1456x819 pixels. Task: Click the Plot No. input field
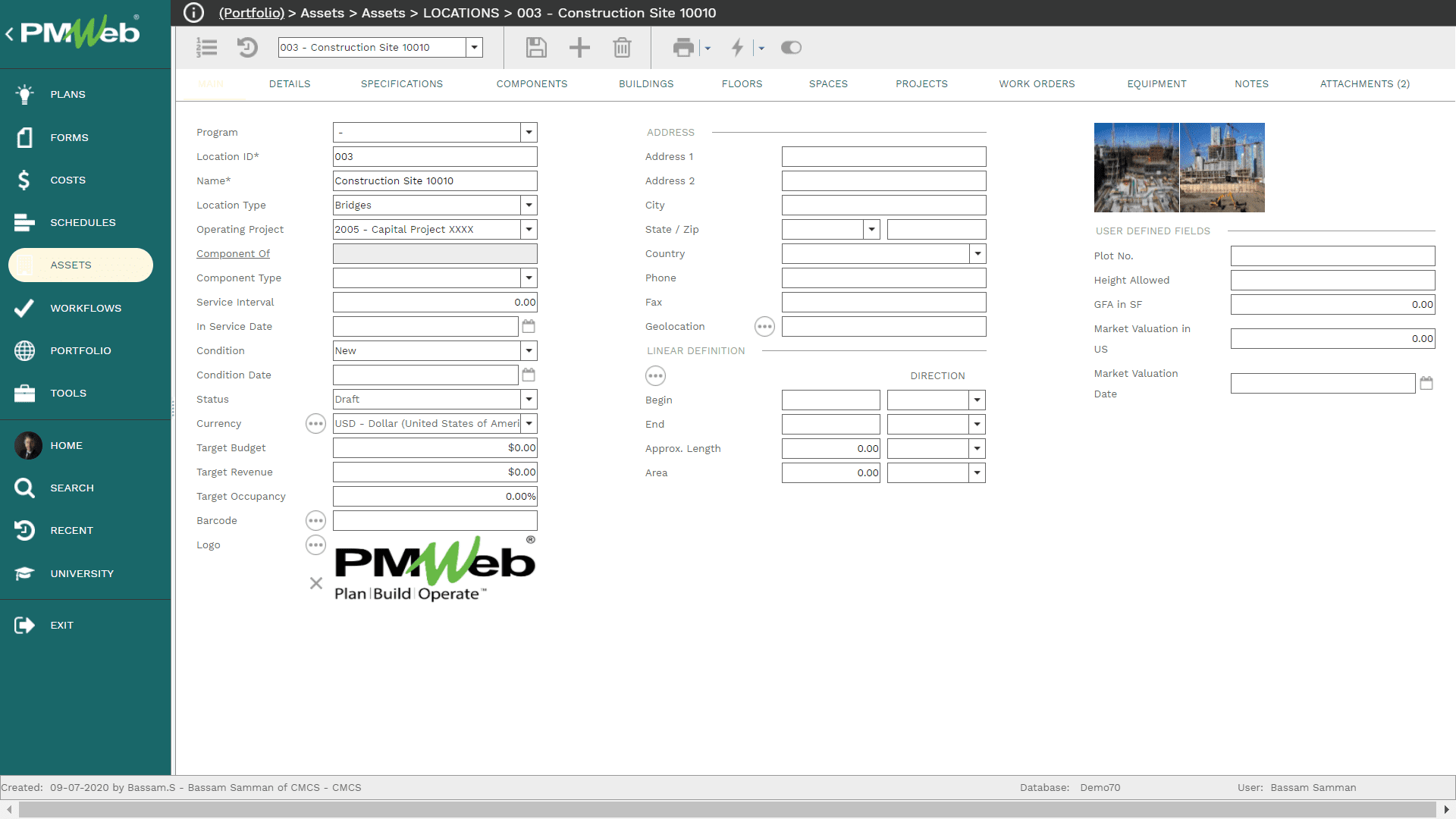1332,256
